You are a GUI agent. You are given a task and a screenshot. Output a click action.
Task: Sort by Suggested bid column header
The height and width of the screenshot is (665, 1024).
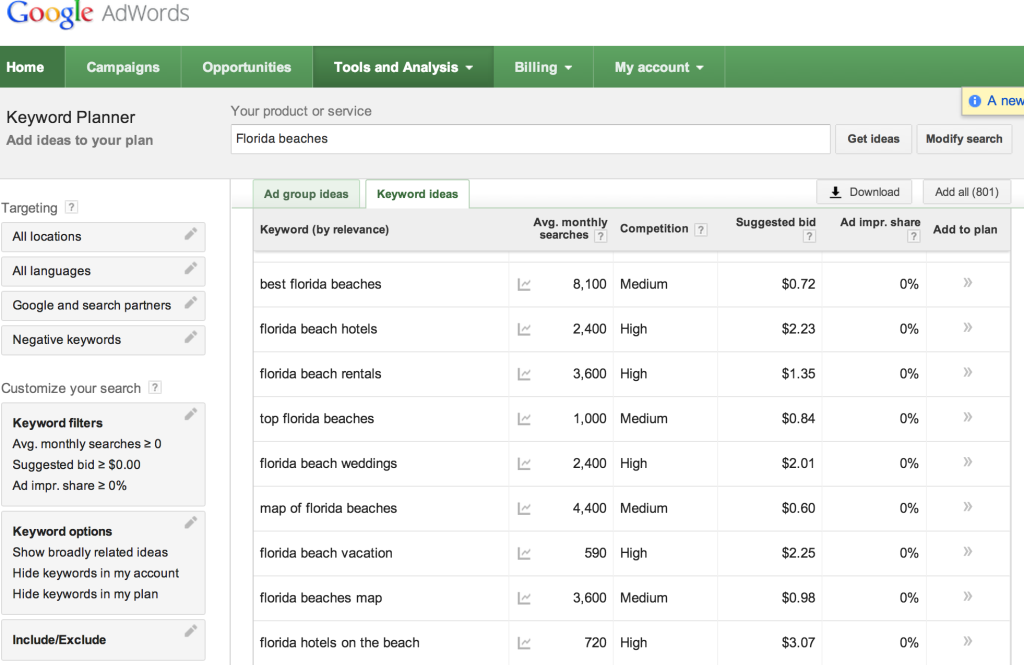776,222
